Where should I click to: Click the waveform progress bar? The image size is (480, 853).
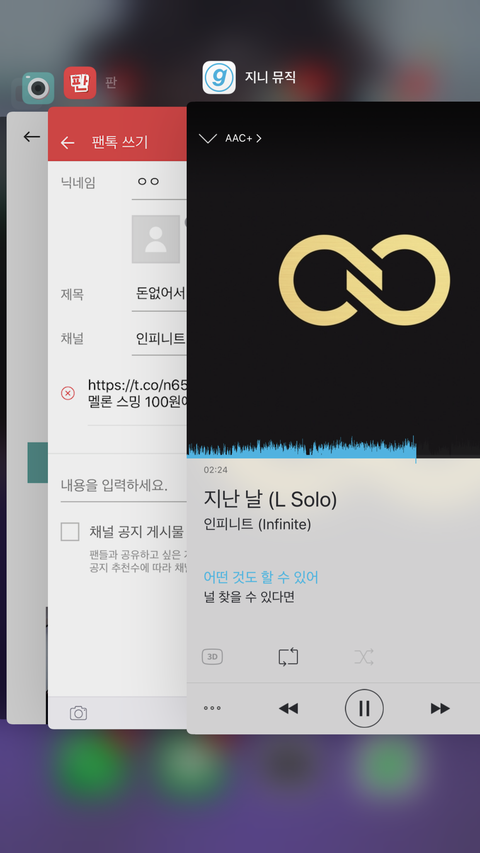pyautogui.click(x=333, y=448)
